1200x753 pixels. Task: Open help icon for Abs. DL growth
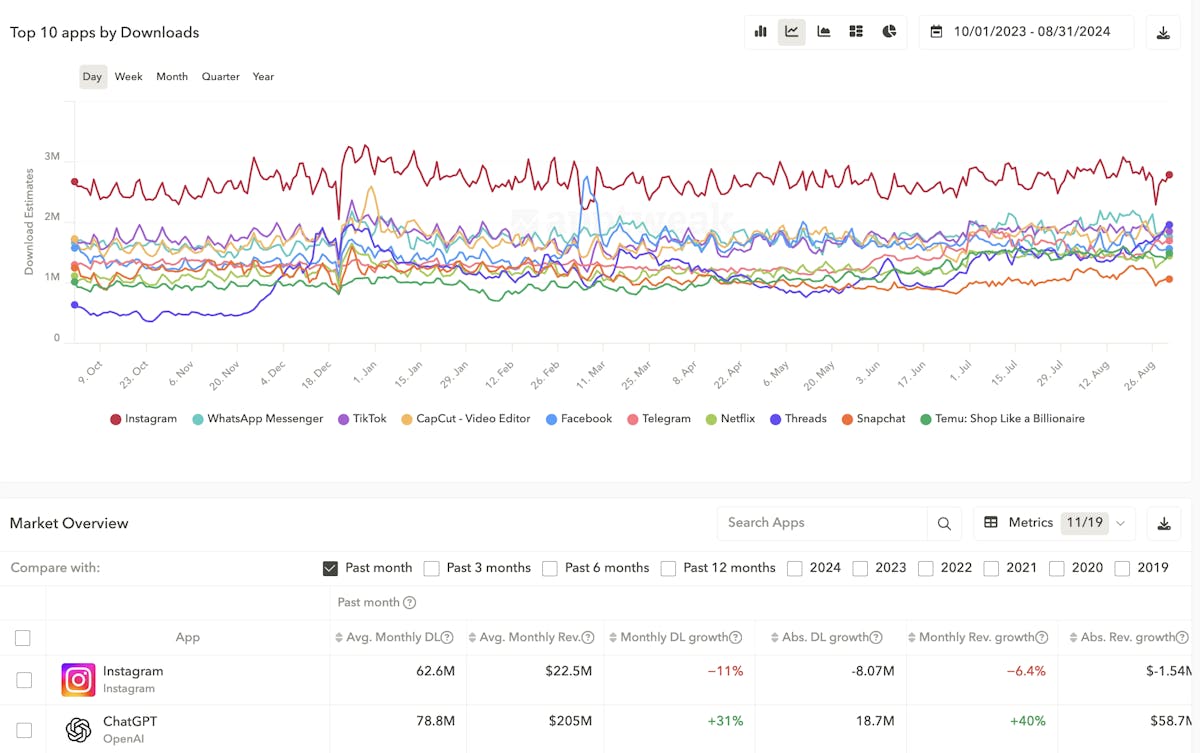[x=877, y=638]
